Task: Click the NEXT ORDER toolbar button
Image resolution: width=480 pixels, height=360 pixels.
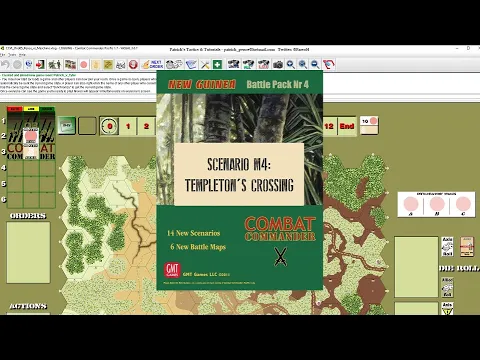Action: click(152, 64)
